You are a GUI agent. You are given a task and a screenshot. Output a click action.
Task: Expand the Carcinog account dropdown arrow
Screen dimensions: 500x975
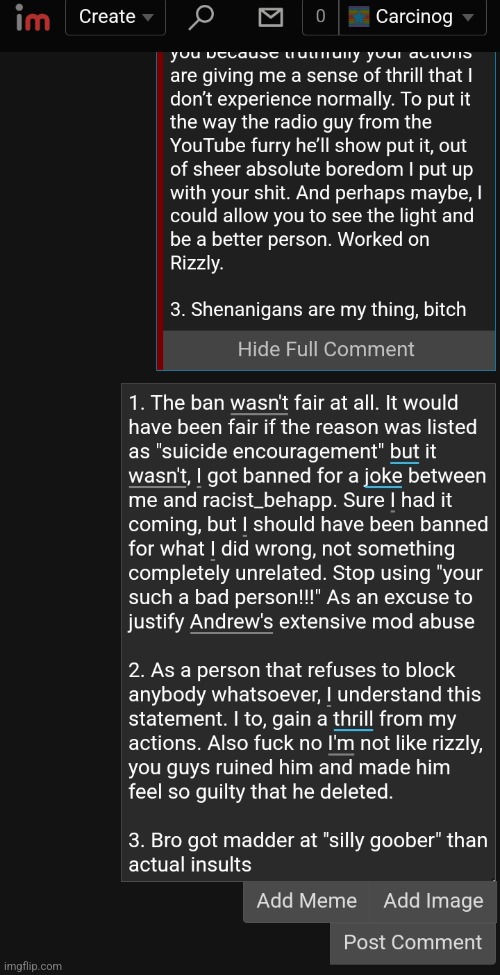pos(468,17)
